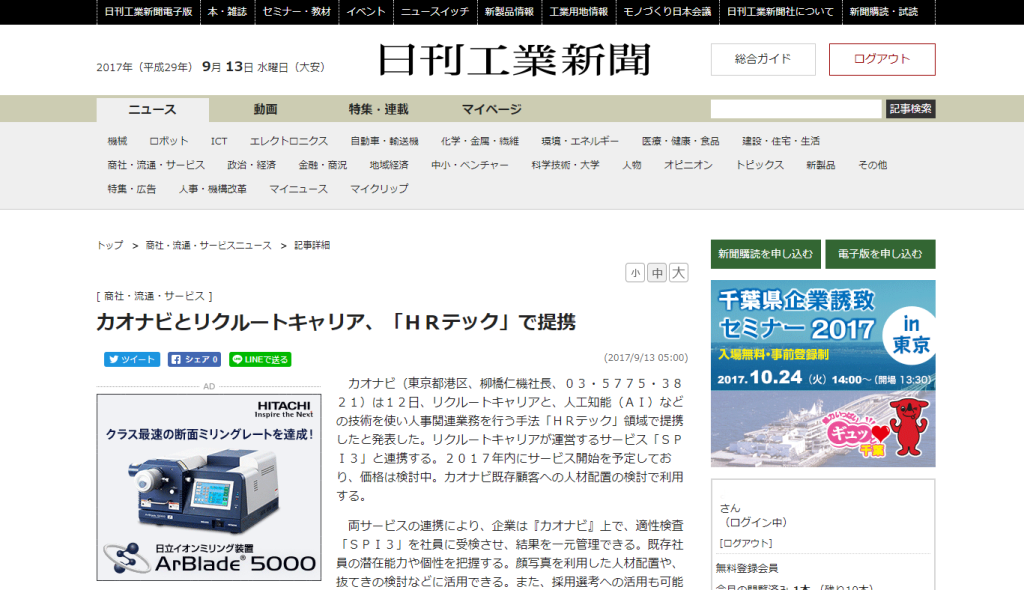Open 新製品情報 in the top bar
This screenshot has width=1024, height=590.
(509, 12)
